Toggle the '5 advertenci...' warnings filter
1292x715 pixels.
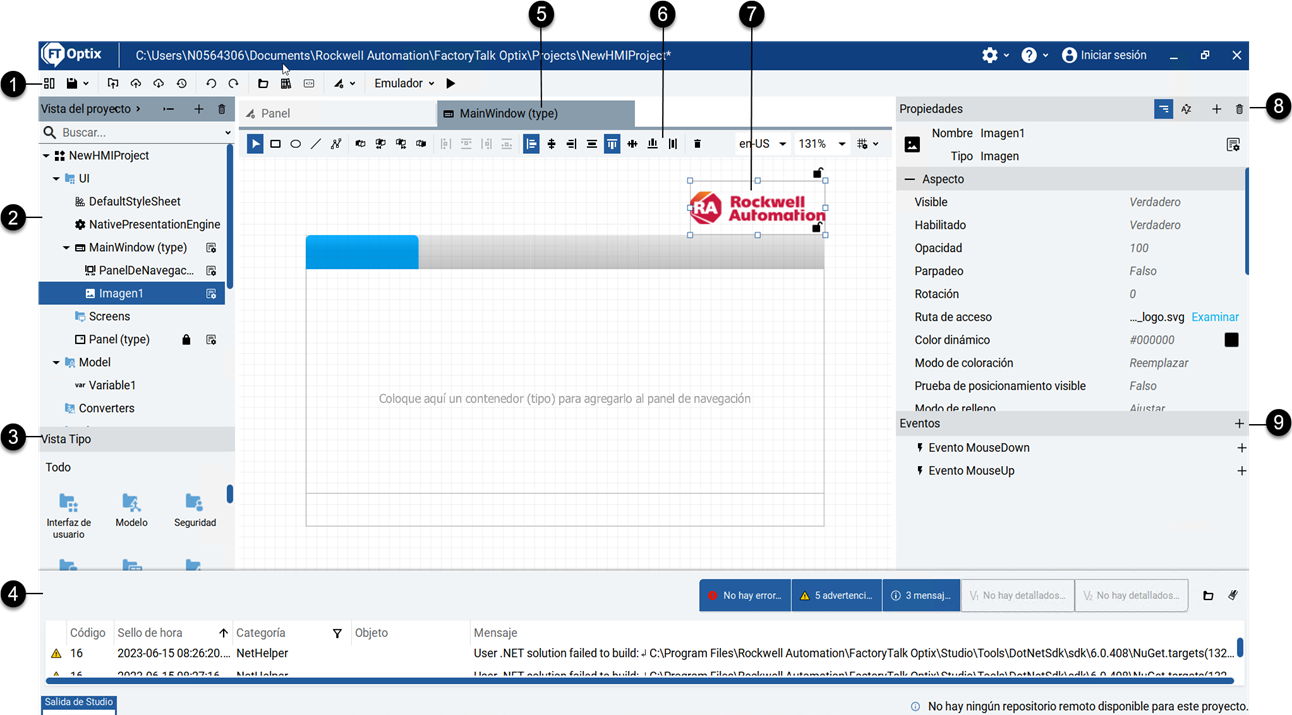(837, 596)
